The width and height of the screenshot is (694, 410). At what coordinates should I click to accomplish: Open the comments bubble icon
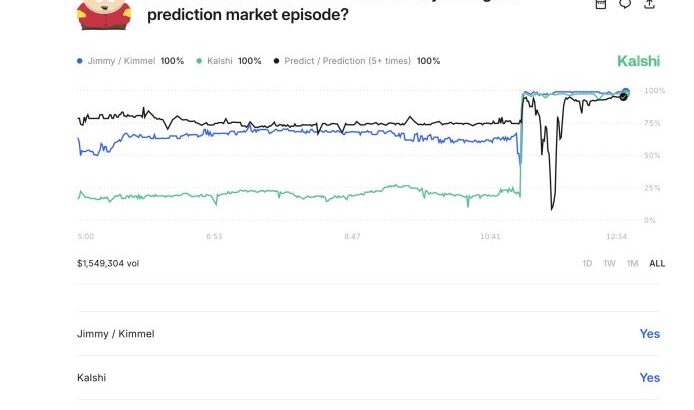pyautogui.click(x=625, y=4)
